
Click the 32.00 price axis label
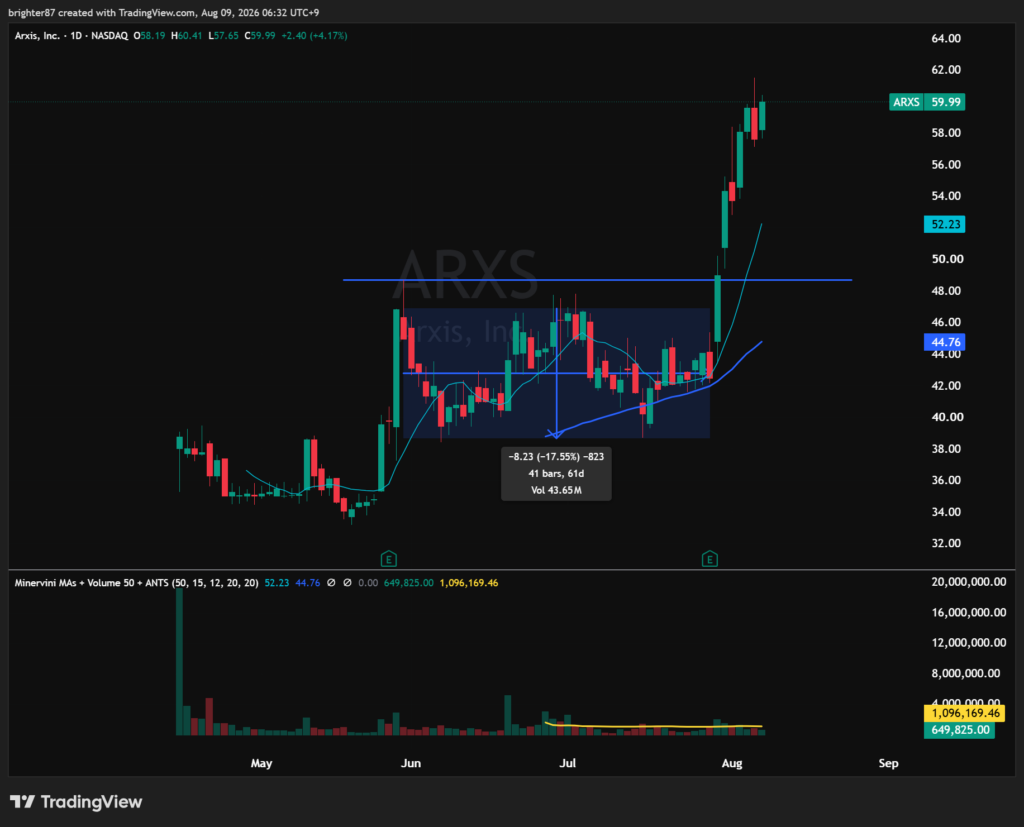946,543
